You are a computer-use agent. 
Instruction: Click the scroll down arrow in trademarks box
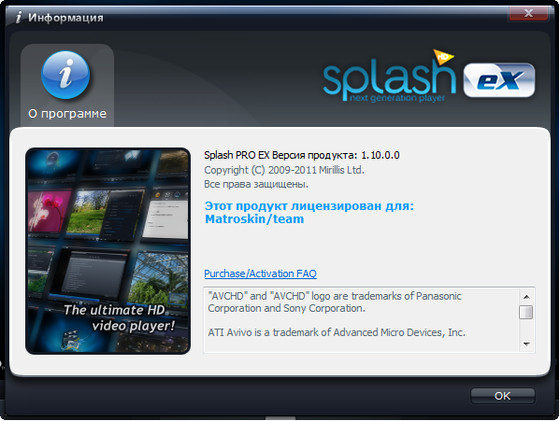[526, 344]
